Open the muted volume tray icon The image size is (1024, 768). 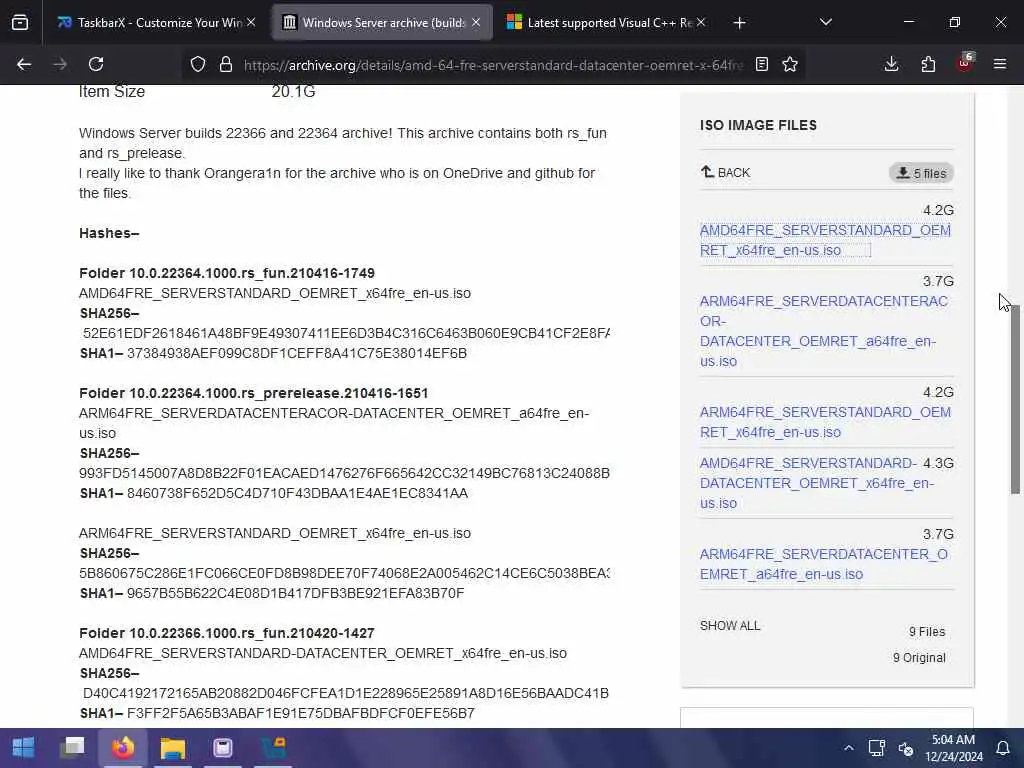click(x=906, y=748)
